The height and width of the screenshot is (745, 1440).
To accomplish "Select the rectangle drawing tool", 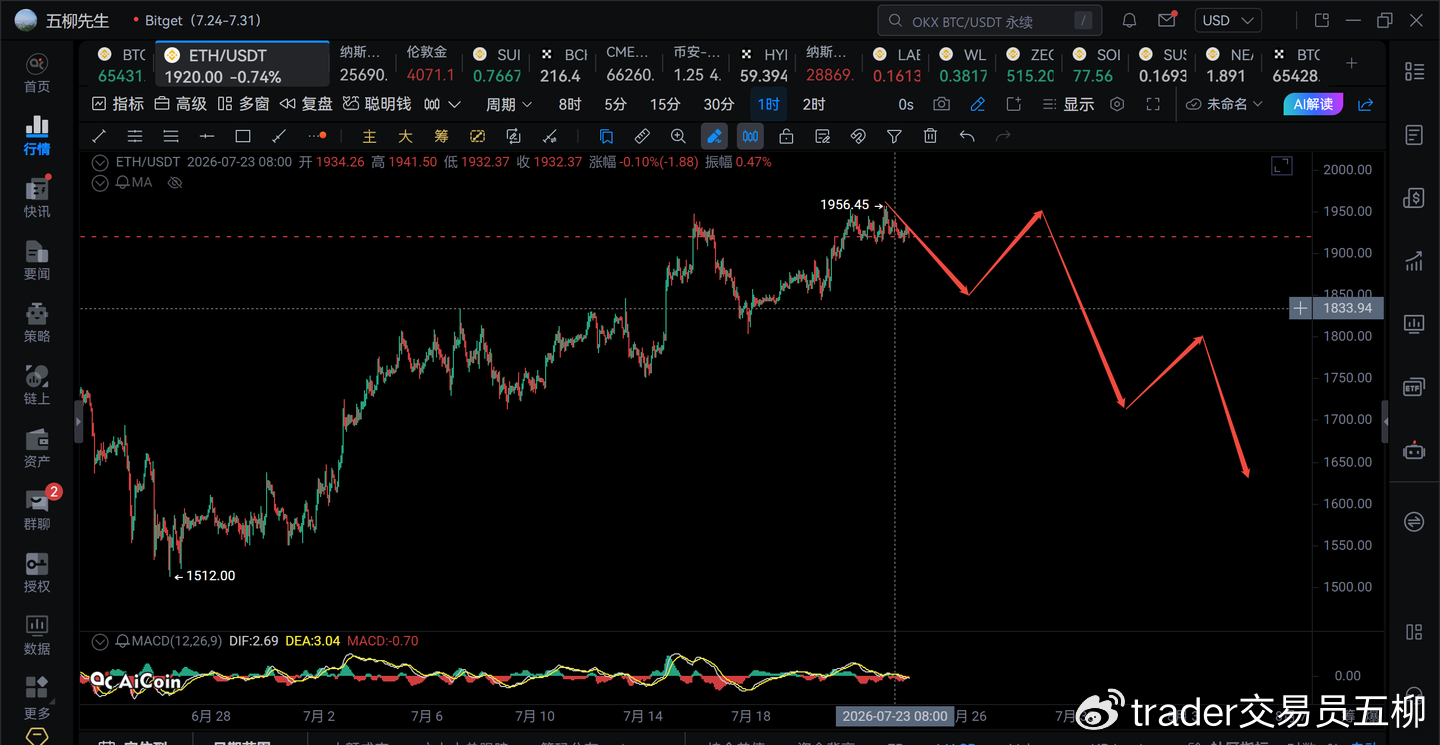I will point(243,136).
